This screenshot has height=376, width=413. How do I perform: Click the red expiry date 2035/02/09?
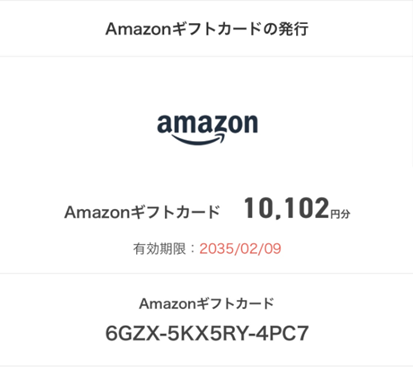click(x=240, y=249)
